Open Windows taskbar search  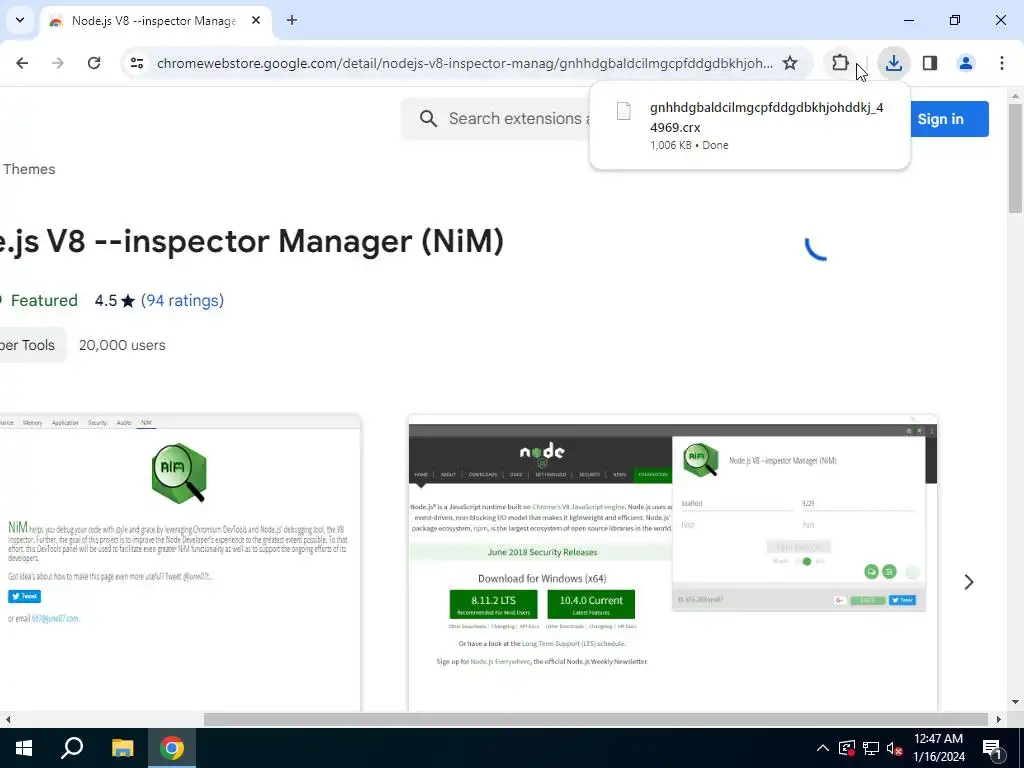point(72,748)
